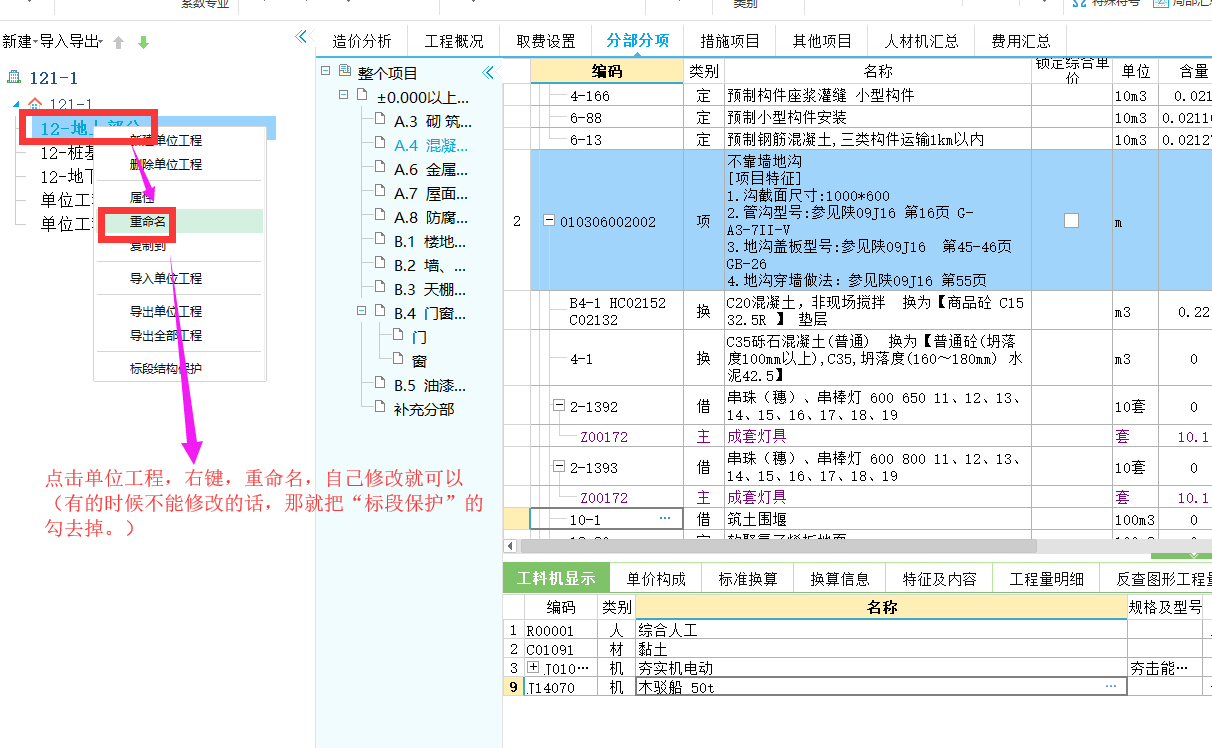The image size is (1212, 748).
Task: Select the 工料机显示 bottom tab
Action: coord(556,578)
